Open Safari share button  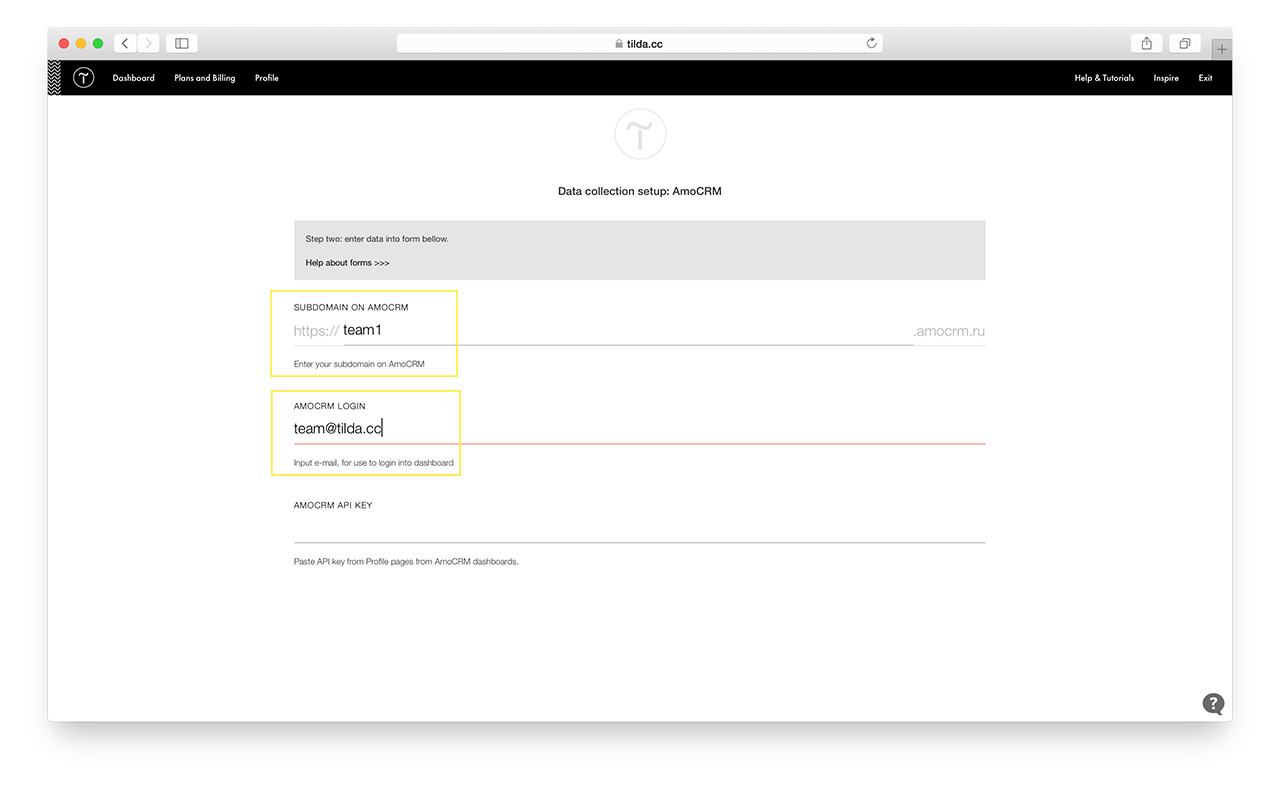1147,43
